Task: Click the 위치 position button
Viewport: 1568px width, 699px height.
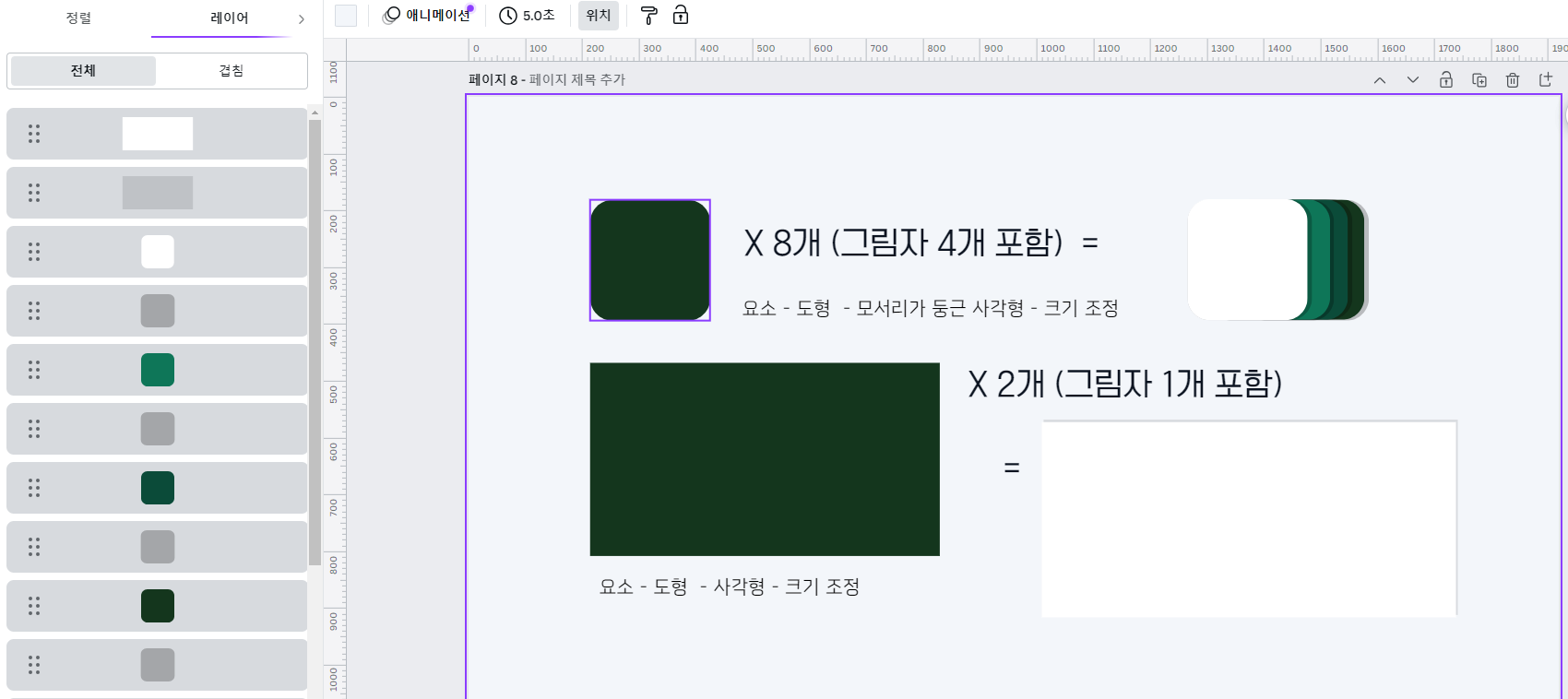Action: (x=599, y=15)
